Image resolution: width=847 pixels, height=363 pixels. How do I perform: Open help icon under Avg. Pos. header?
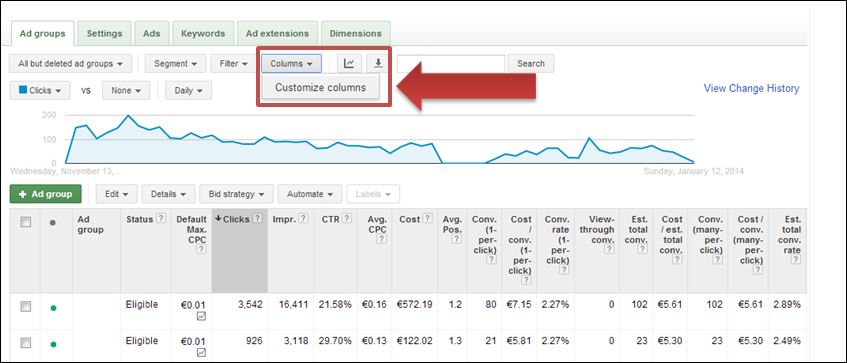[x=457, y=239]
